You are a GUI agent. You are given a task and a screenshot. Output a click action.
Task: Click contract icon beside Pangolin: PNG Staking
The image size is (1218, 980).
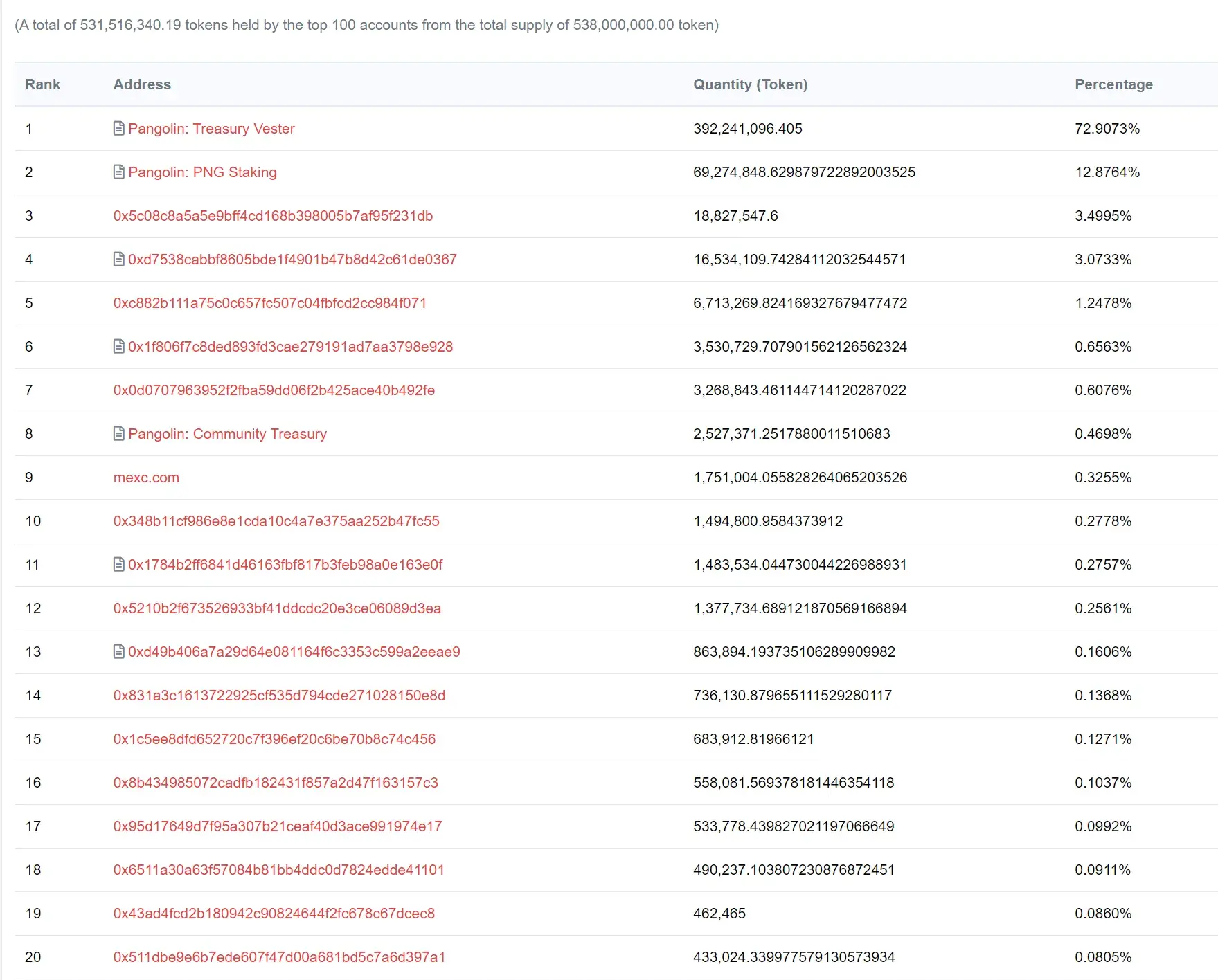(119, 172)
